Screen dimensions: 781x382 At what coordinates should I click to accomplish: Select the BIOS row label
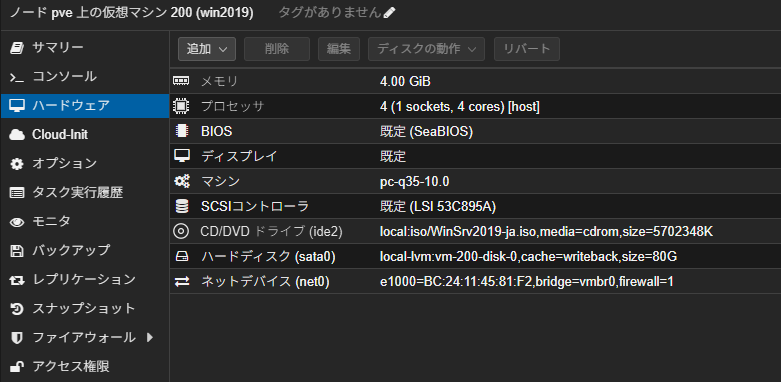pyautogui.click(x=217, y=131)
